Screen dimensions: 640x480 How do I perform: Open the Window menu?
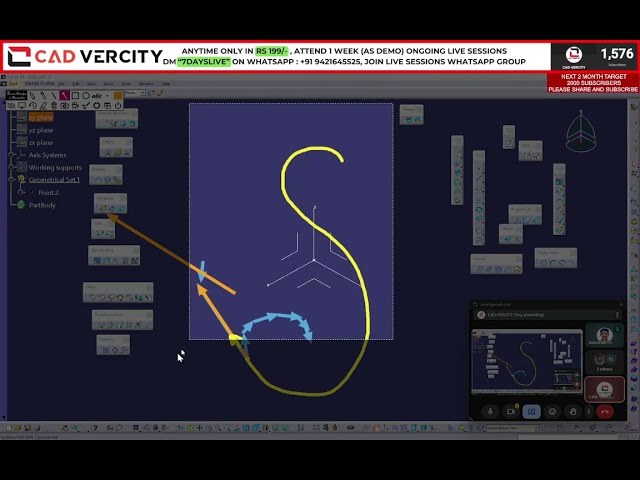[146, 84]
